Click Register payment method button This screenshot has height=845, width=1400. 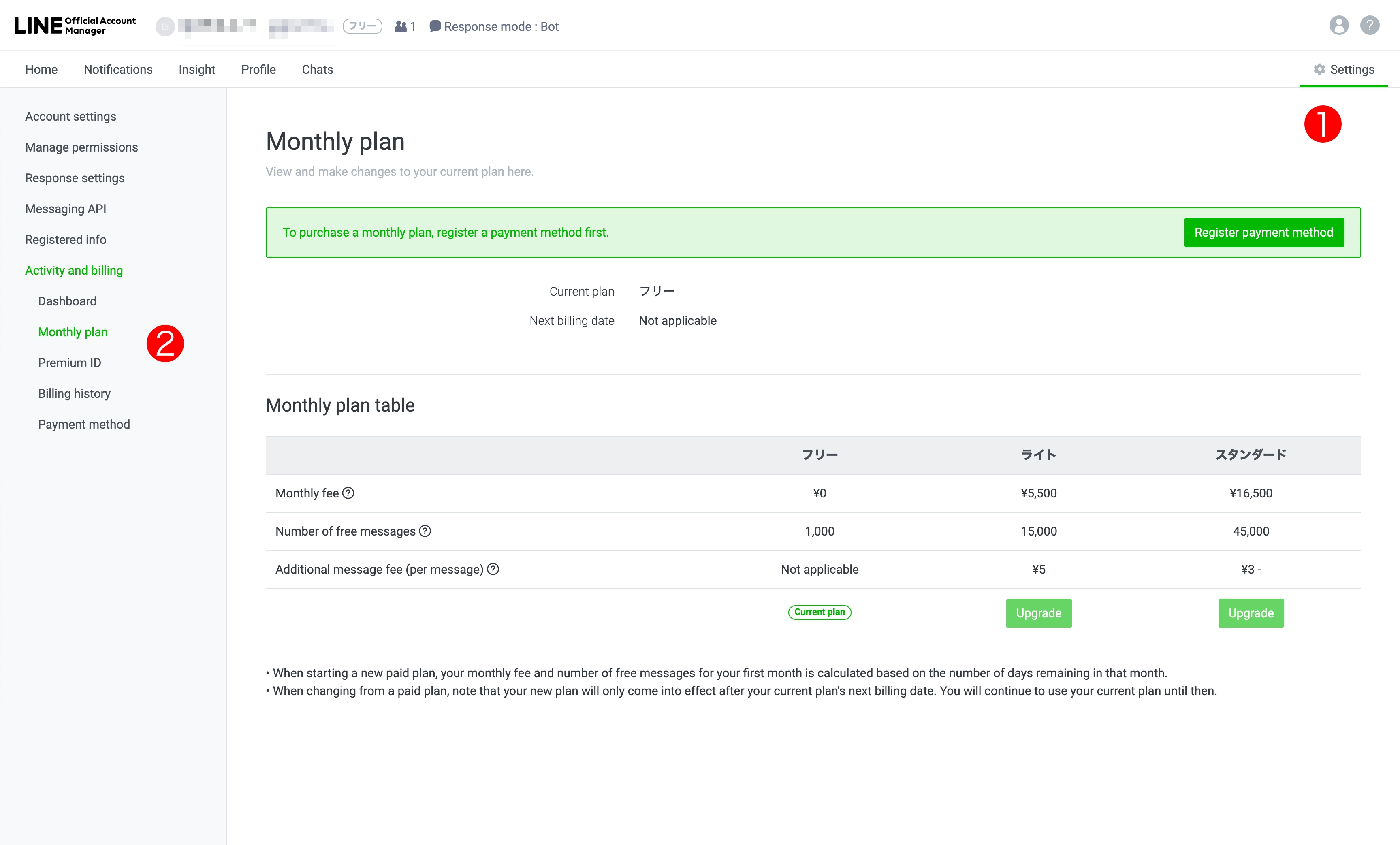pos(1263,233)
